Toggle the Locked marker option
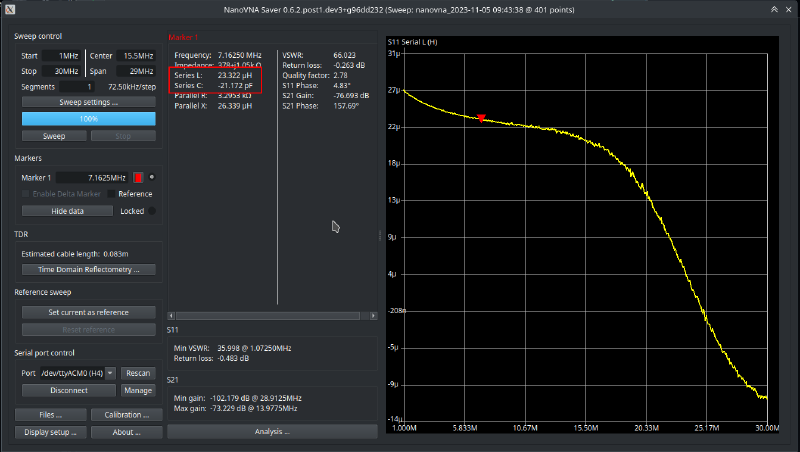800x452 pixels. tap(150, 211)
